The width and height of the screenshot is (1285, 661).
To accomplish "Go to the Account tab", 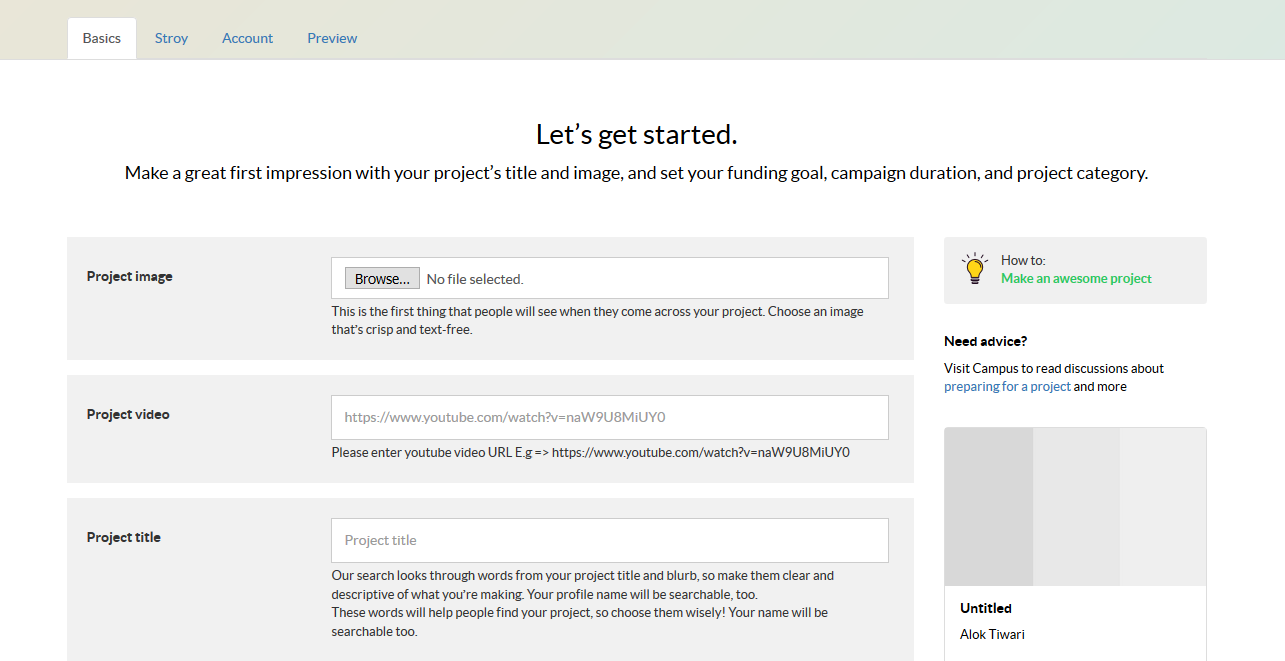I will tap(247, 38).
